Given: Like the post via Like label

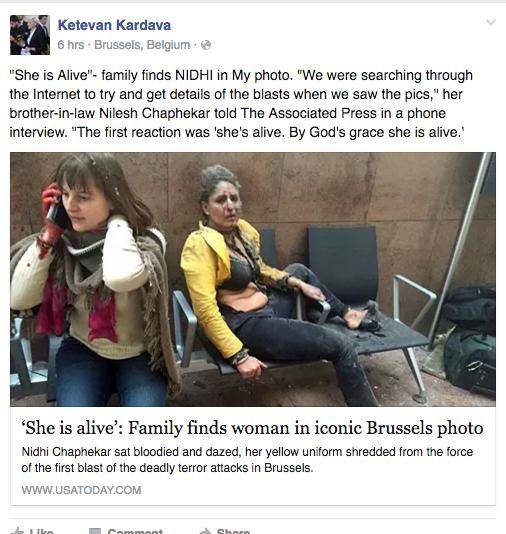Looking at the screenshot, I should coord(41,531).
